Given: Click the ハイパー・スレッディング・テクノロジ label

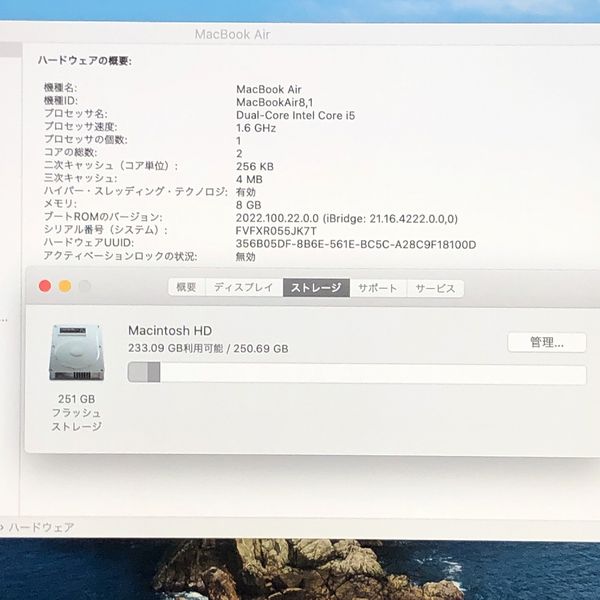Looking at the screenshot, I should tap(135, 191).
